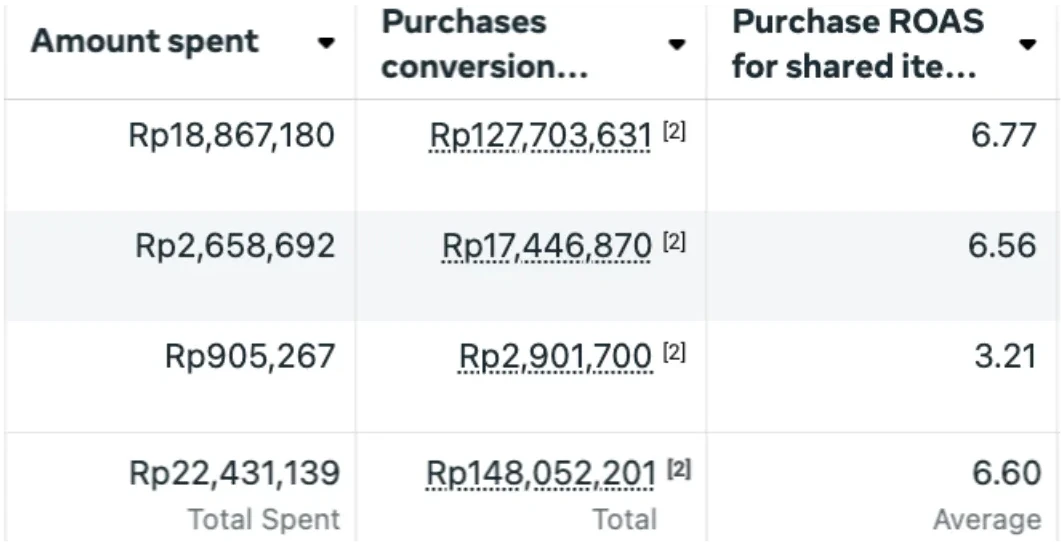Click the Rp22,431,139 Total Spent cell

click(234, 472)
